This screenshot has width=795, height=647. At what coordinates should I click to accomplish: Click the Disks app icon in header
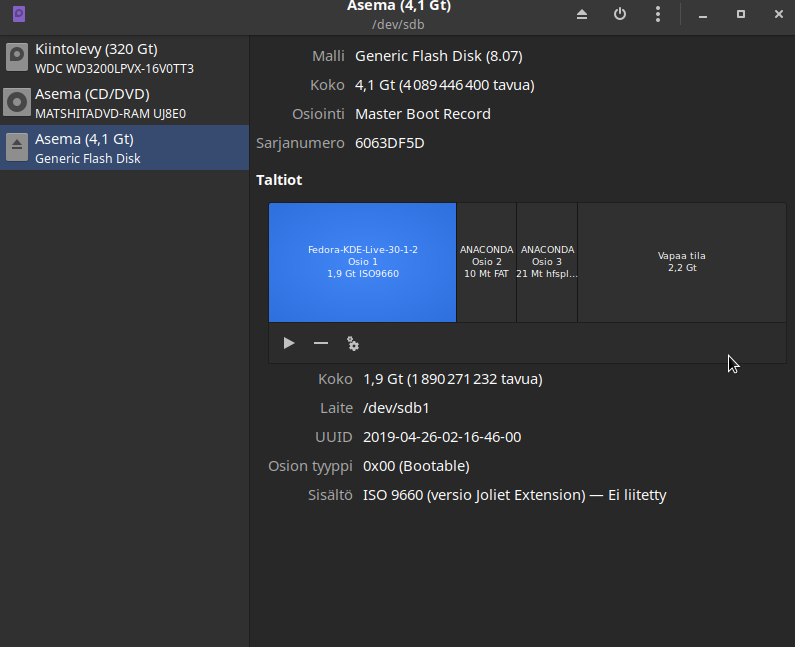point(19,14)
